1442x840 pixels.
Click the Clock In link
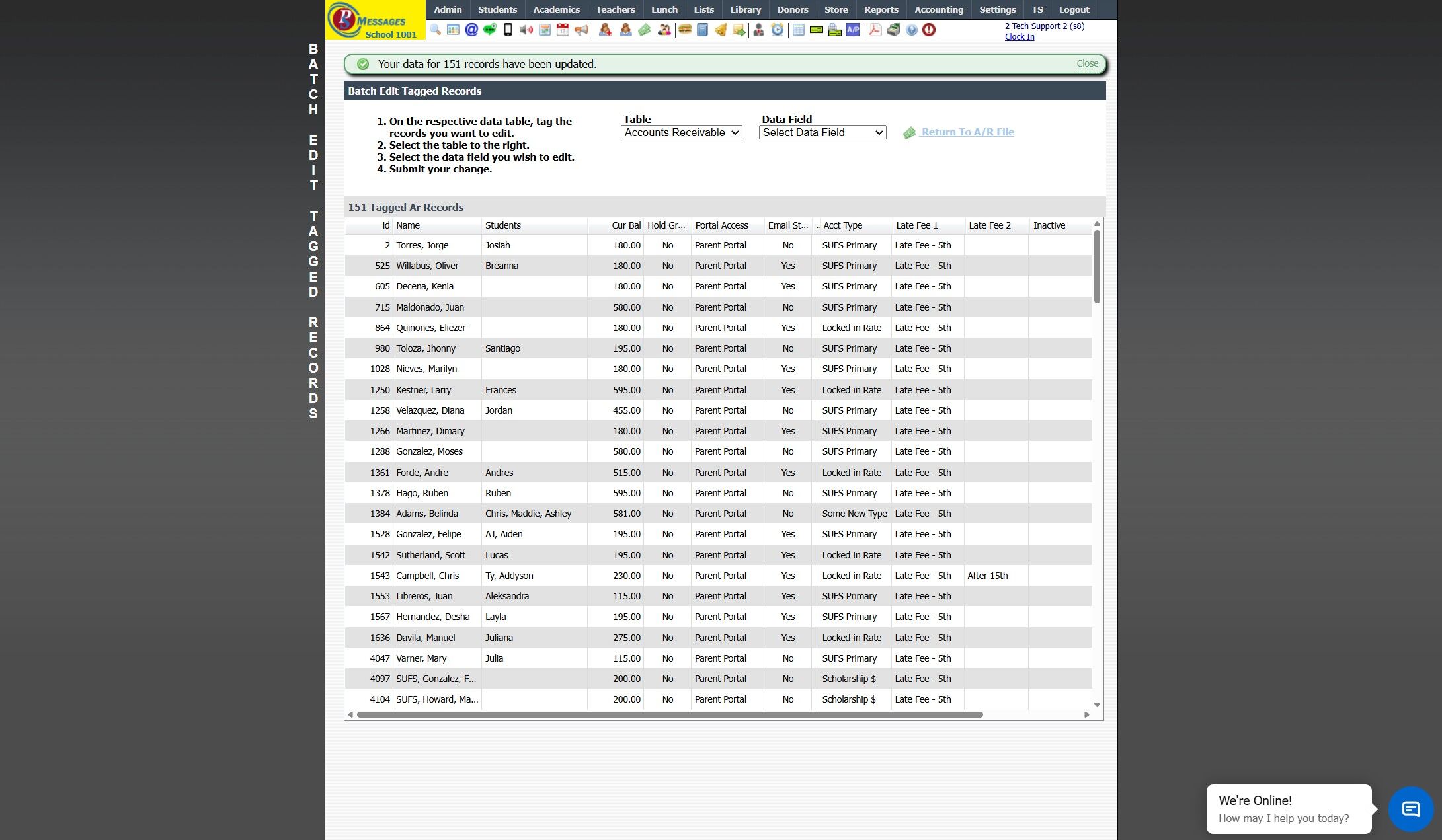click(1019, 37)
